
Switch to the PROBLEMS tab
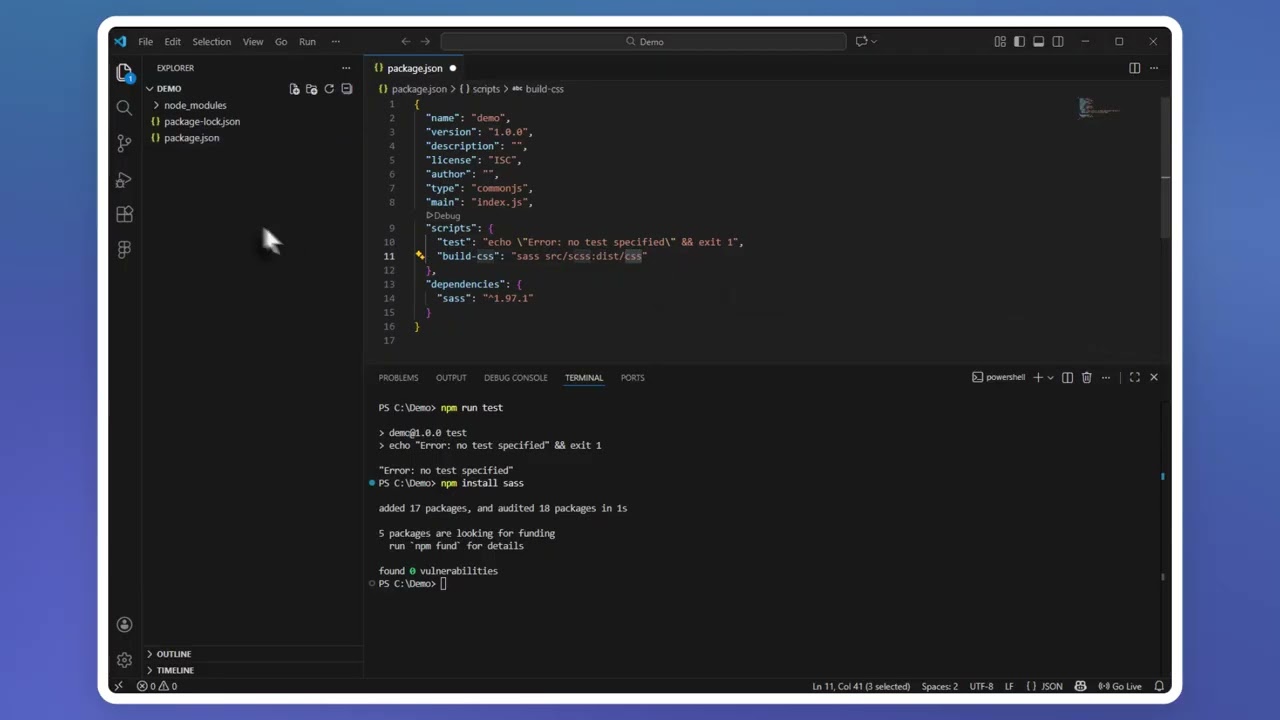pos(398,378)
